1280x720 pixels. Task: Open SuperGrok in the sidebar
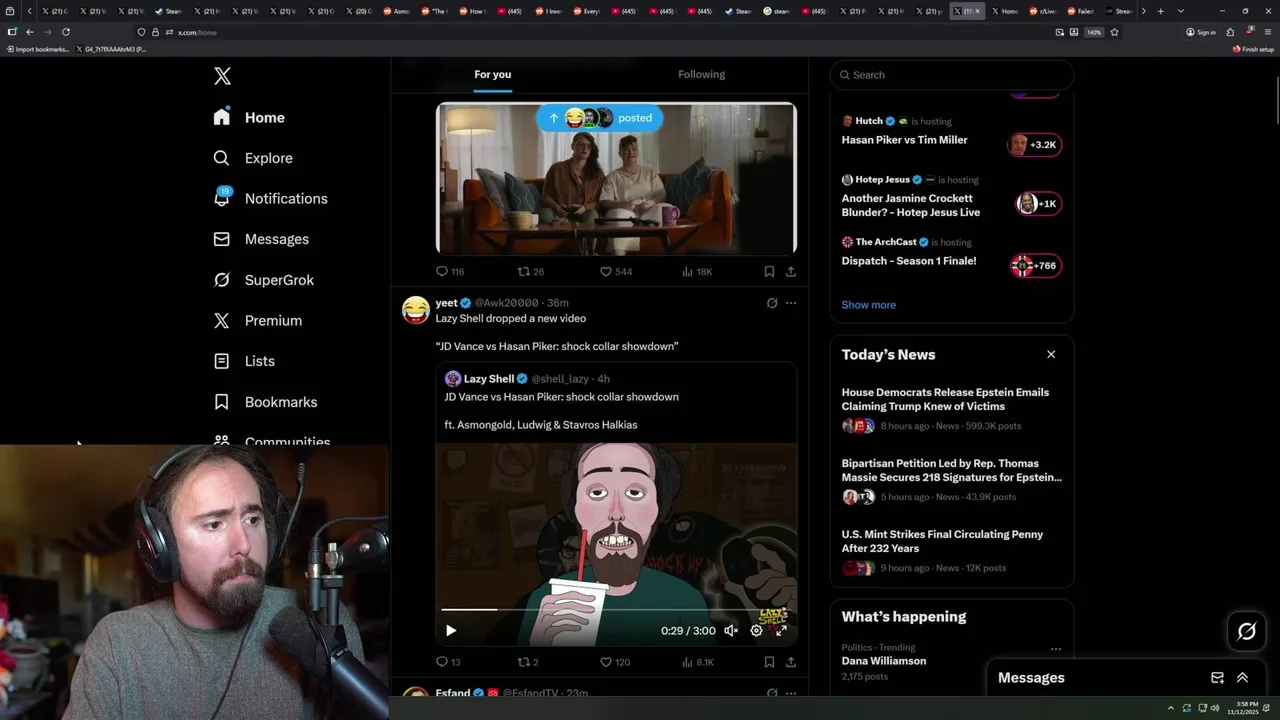click(x=264, y=280)
